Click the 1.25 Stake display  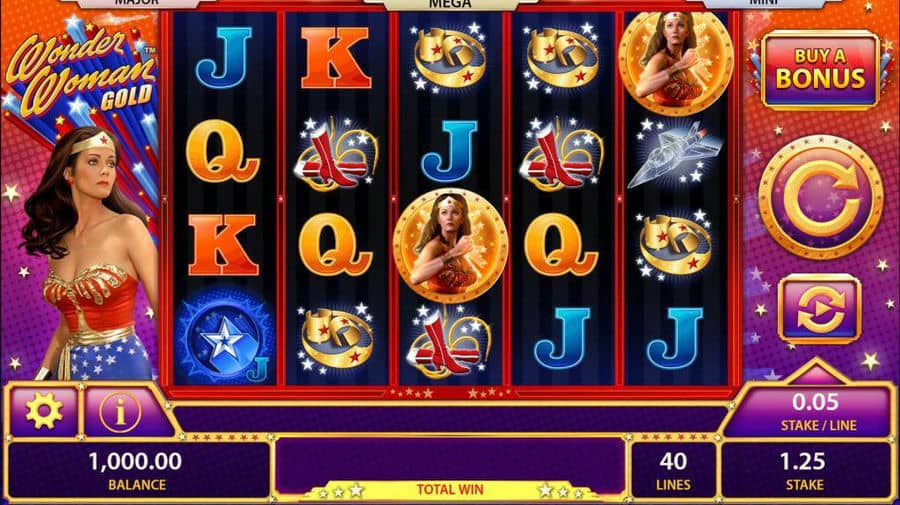pyautogui.click(x=805, y=471)
